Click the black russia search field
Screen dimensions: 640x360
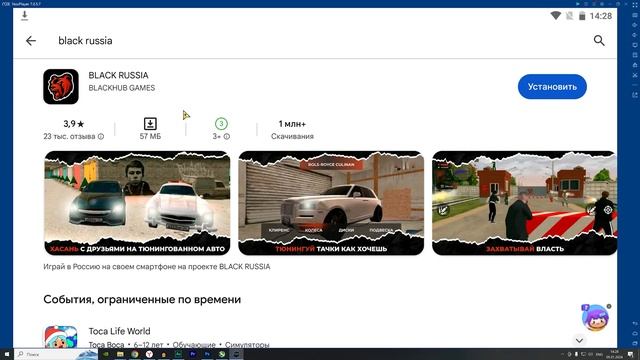pyautogui.click(x=85, y=40)
